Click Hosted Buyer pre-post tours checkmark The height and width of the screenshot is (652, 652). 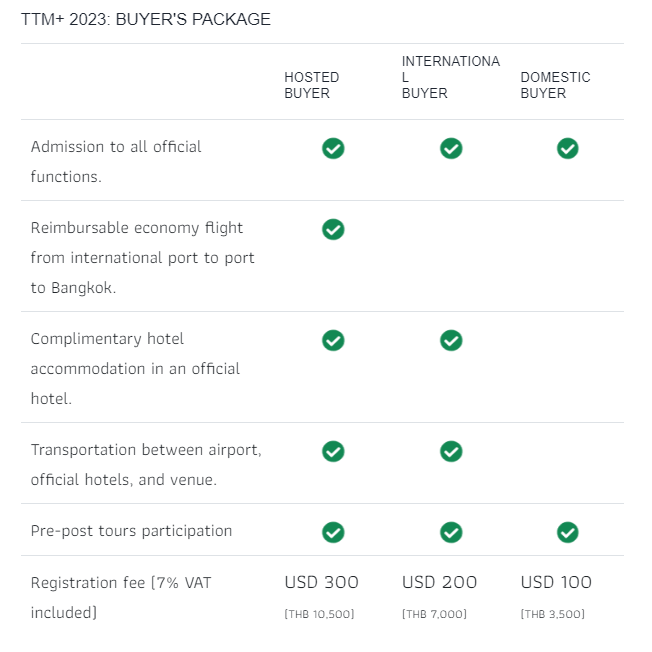coord(333,532)
